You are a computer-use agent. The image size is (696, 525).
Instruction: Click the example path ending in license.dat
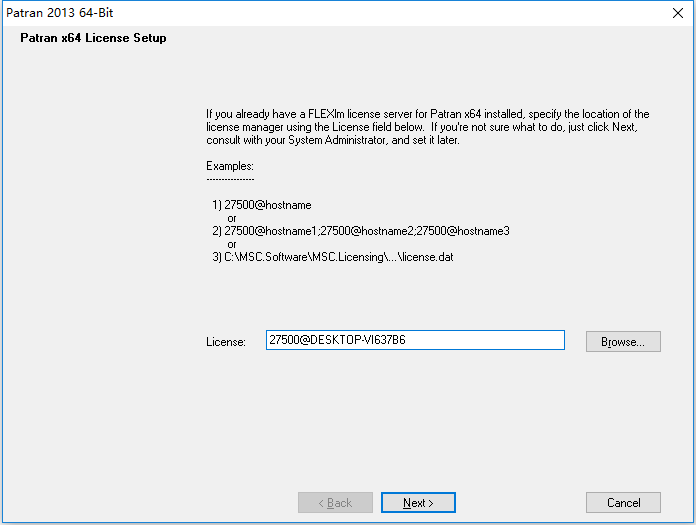tap(339, 257)
